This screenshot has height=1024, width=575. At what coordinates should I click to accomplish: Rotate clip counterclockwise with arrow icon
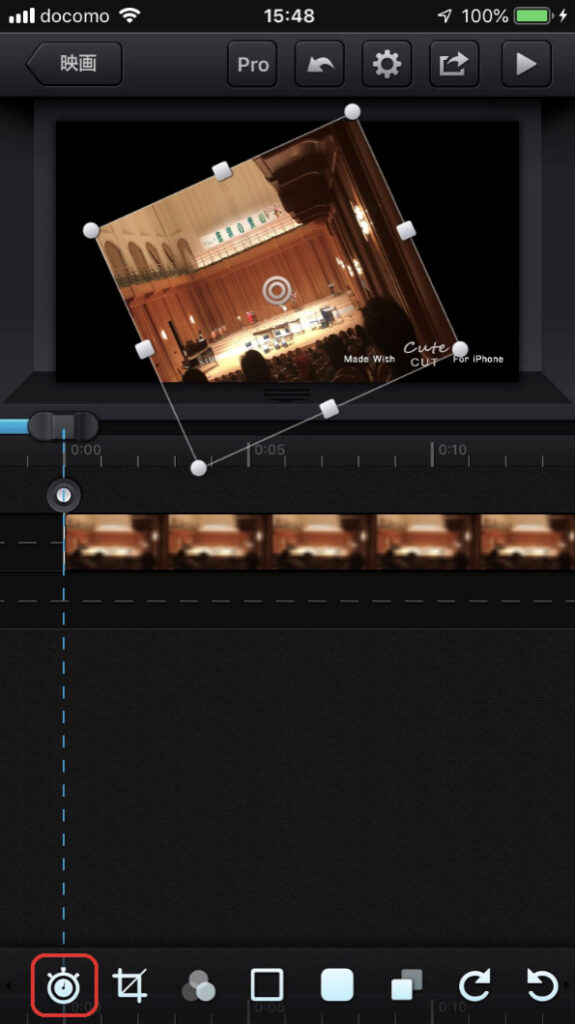[x=542, y=985]
